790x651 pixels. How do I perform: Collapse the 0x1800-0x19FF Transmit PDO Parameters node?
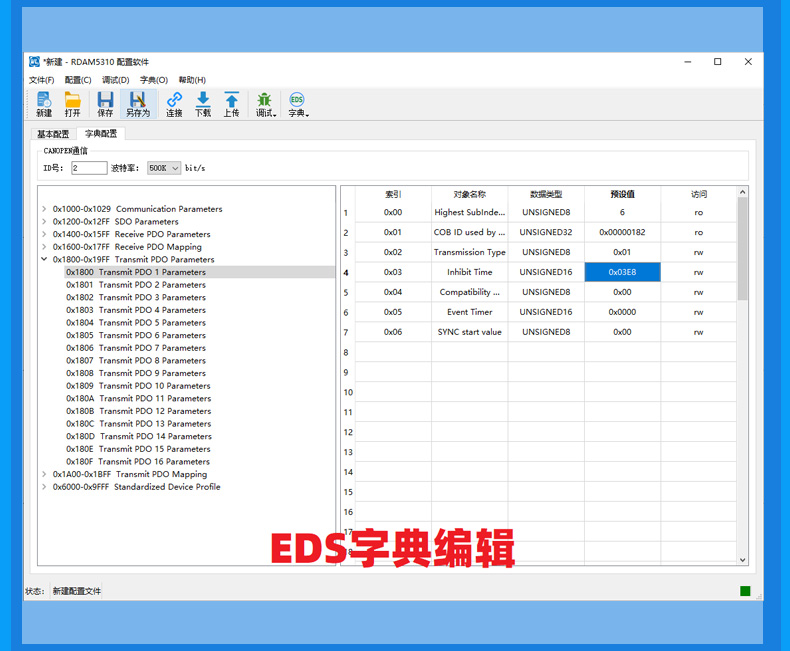pos(44,260)
